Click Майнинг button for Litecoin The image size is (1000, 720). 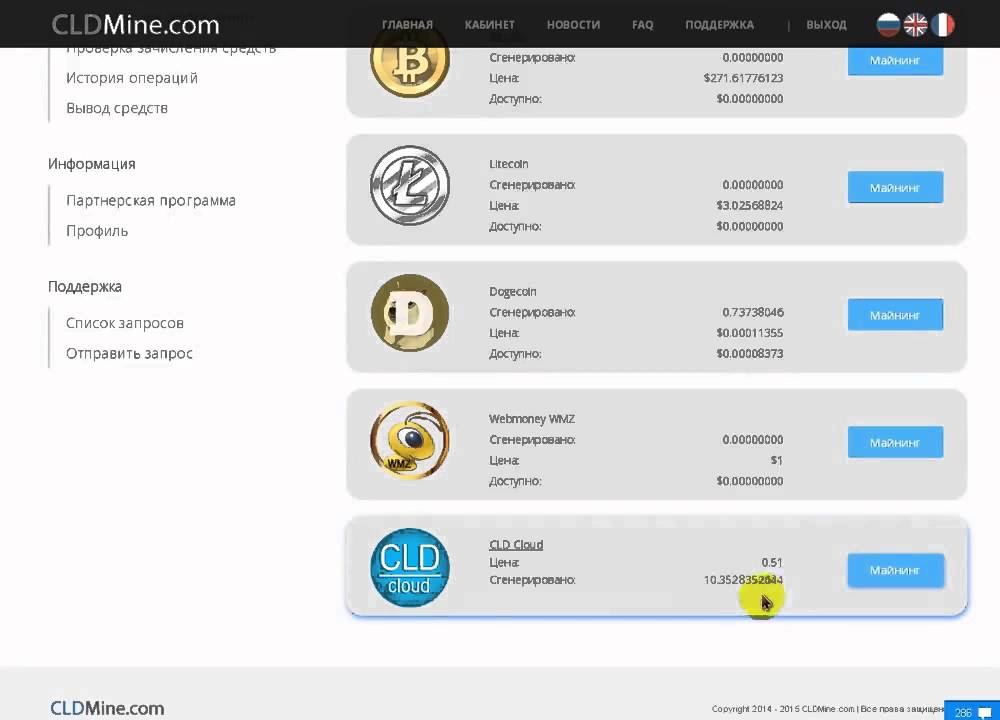tap(895, 187)
